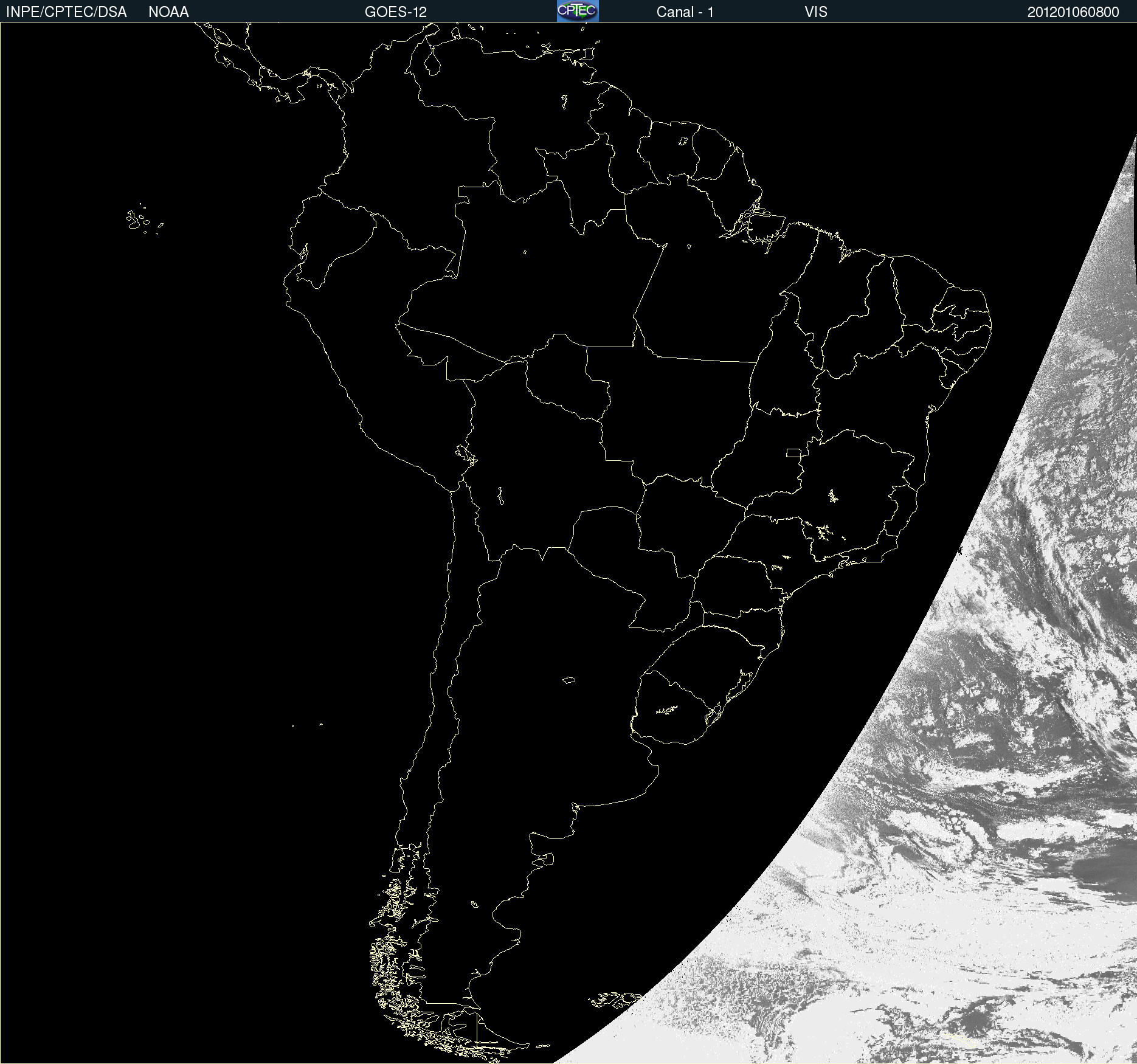This screenshot has width=1137, height=1064.
Task: Click the VIS channel label
Action: click(815, 12)
